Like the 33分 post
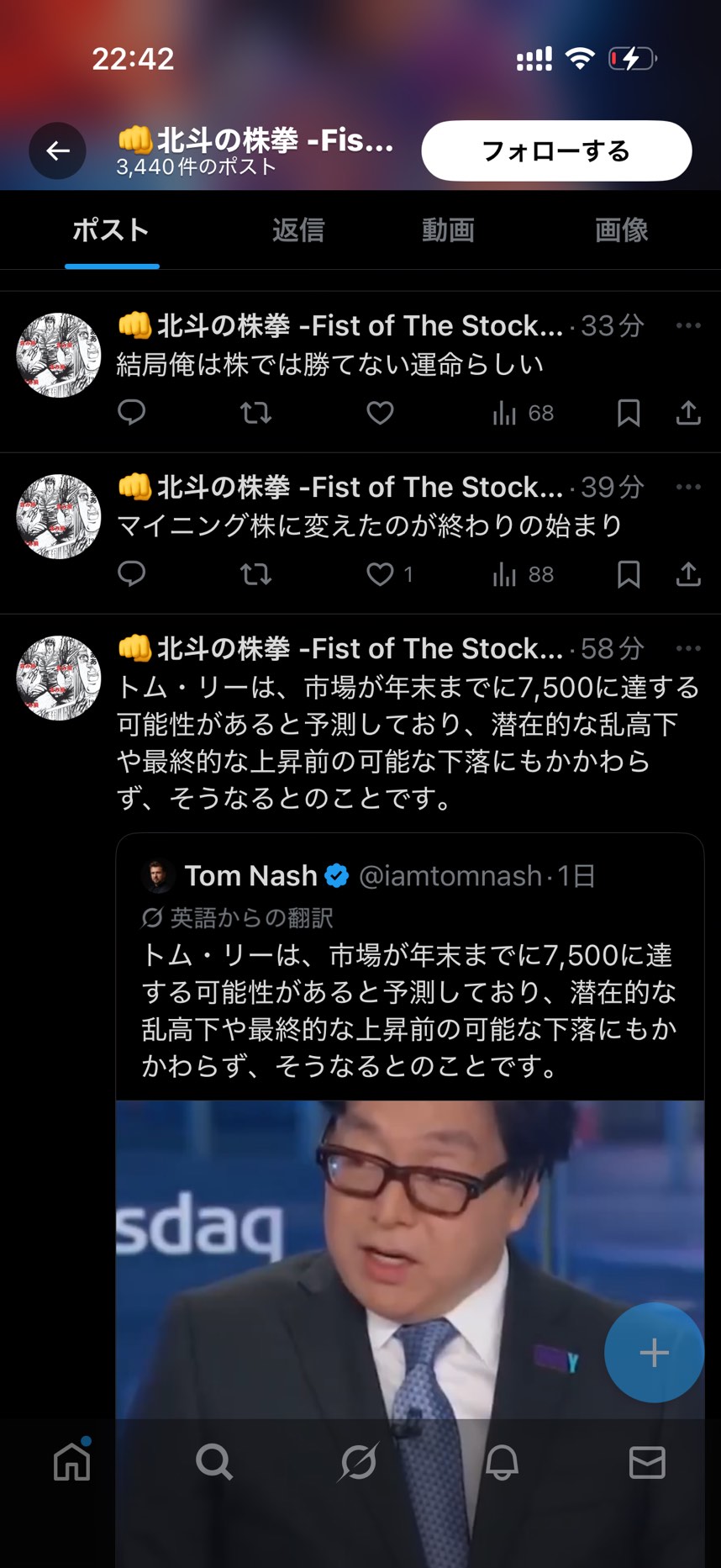The image size is (721, 1568). coord(380,413)
